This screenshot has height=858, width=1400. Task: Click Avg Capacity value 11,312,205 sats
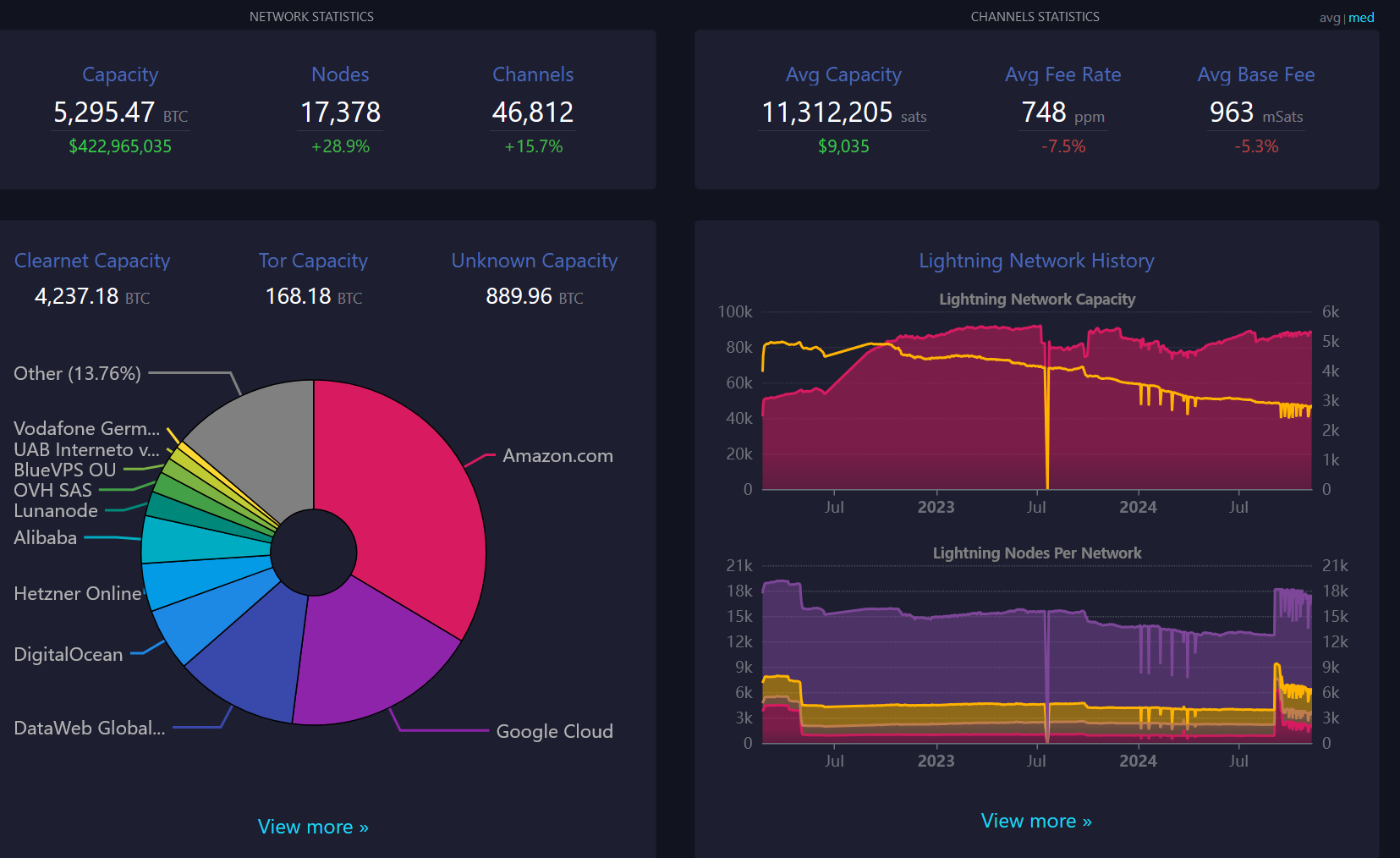coord(843,113)
